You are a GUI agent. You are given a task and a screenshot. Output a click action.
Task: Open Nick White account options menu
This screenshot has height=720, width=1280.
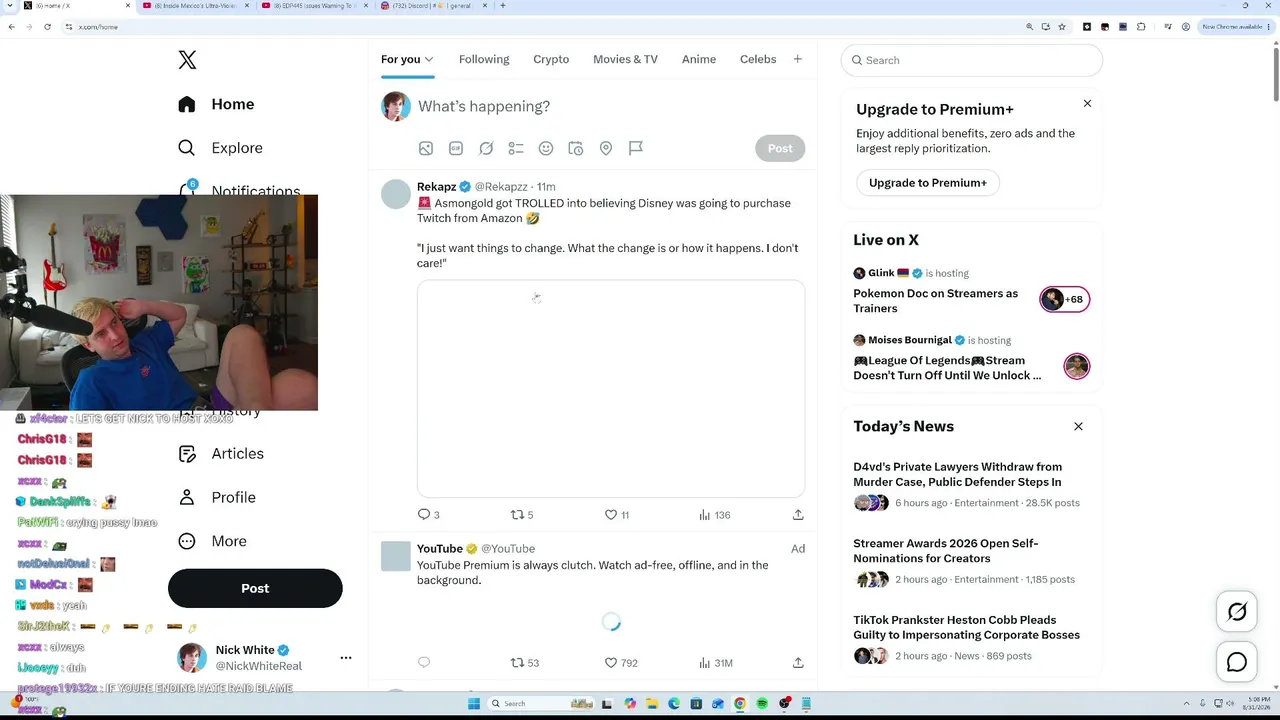(346, 658)
